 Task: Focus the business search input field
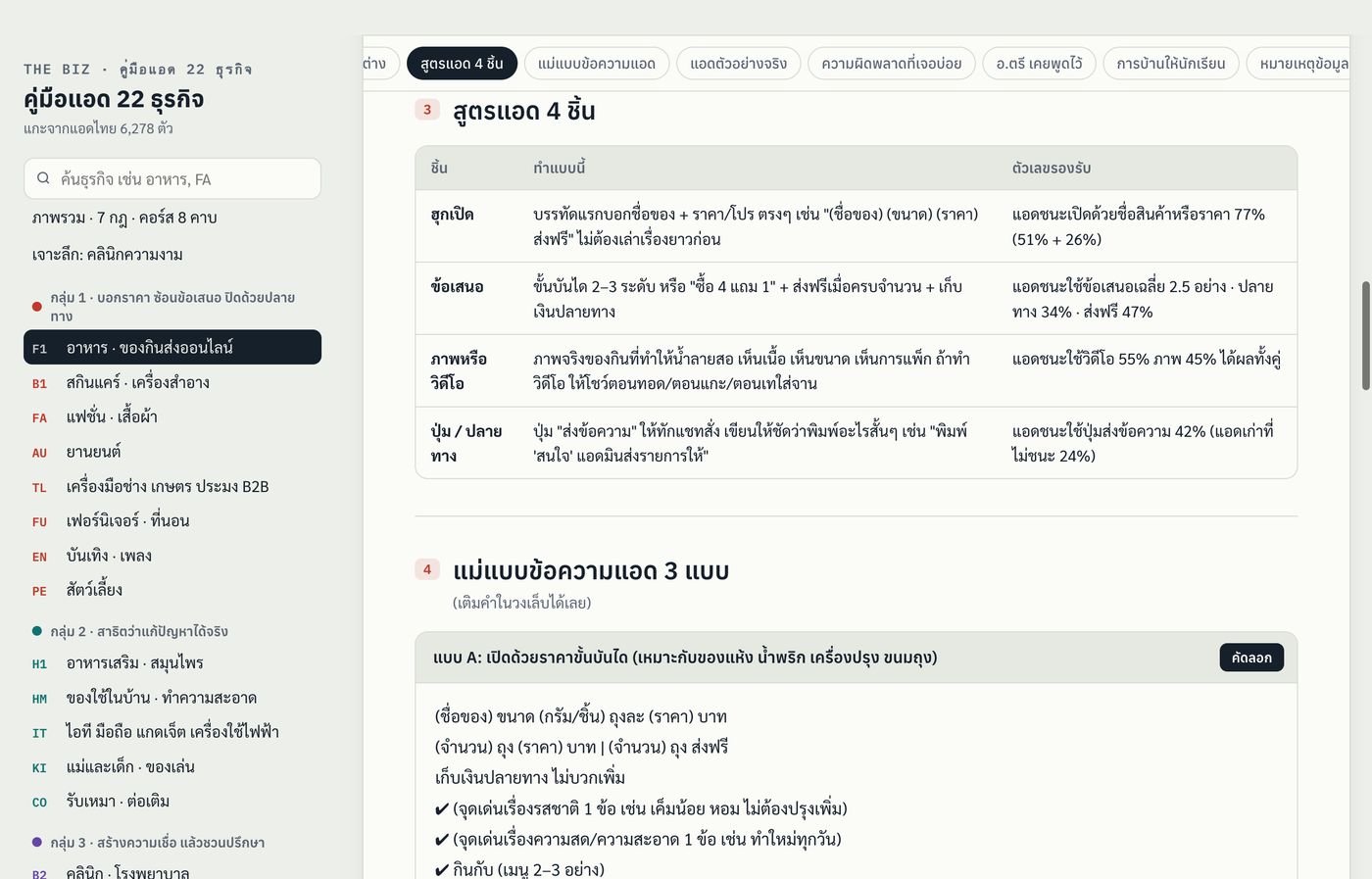pos(172,178)
